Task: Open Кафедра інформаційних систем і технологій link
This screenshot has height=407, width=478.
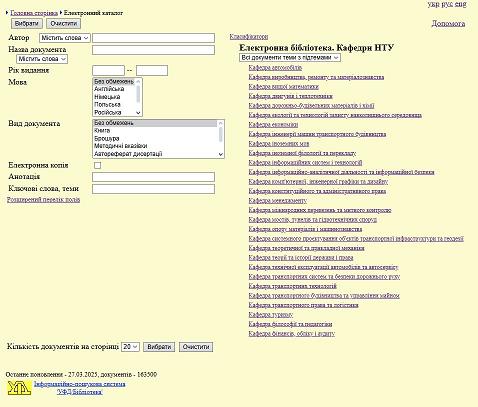Action: (x=305, y=163)
